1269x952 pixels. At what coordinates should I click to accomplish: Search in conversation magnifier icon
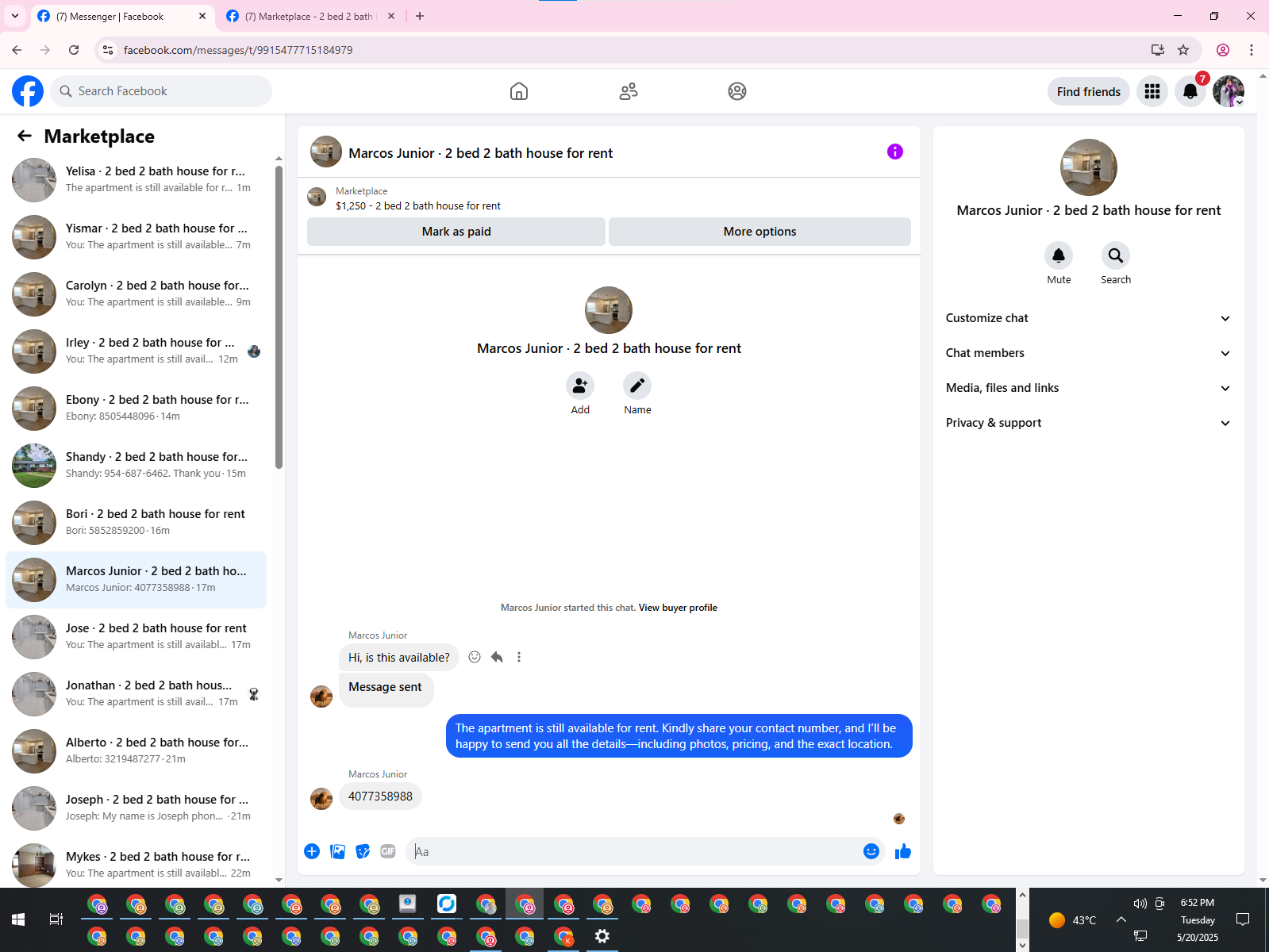[1116, 255]
